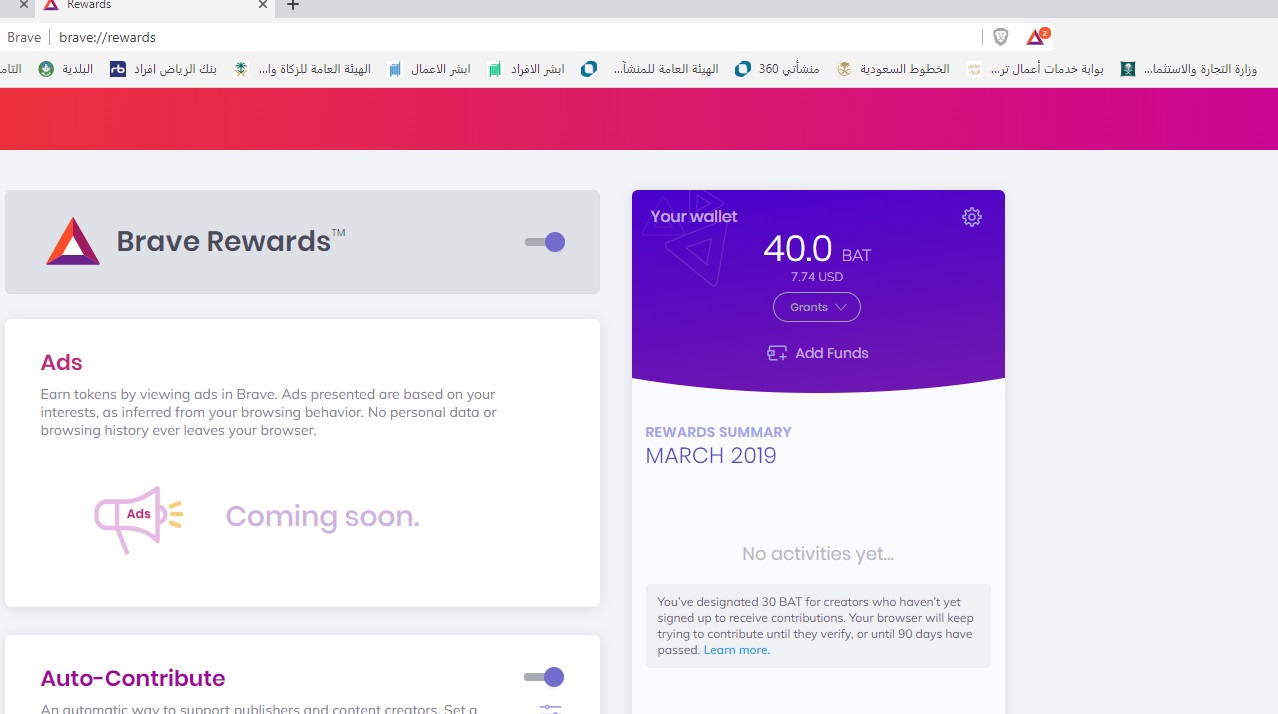Open the البلدية bookmark
This screenshot has height=714, width=1278.
[x=66, y=69]
